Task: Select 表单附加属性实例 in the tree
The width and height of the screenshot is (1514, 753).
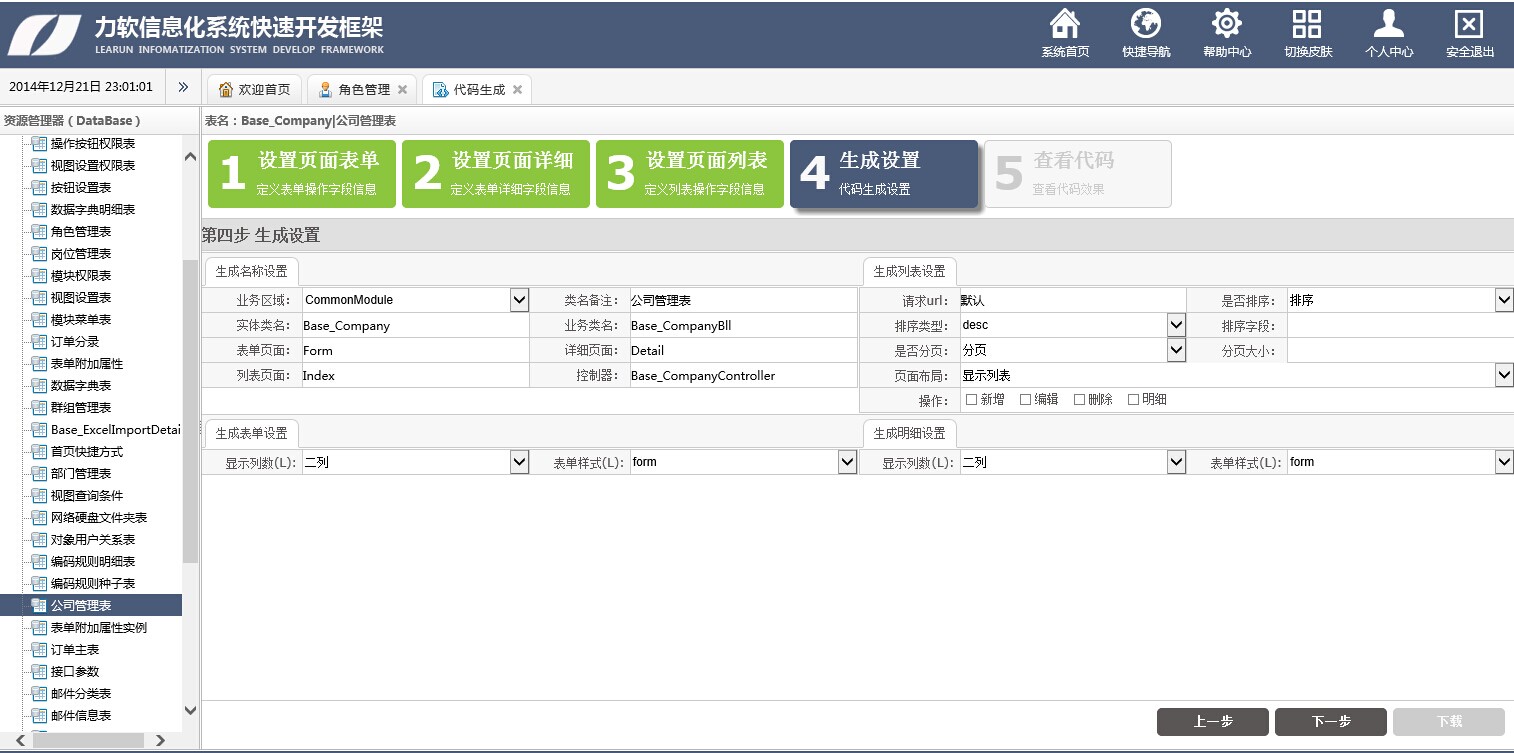Action: (x=99, y=627)
